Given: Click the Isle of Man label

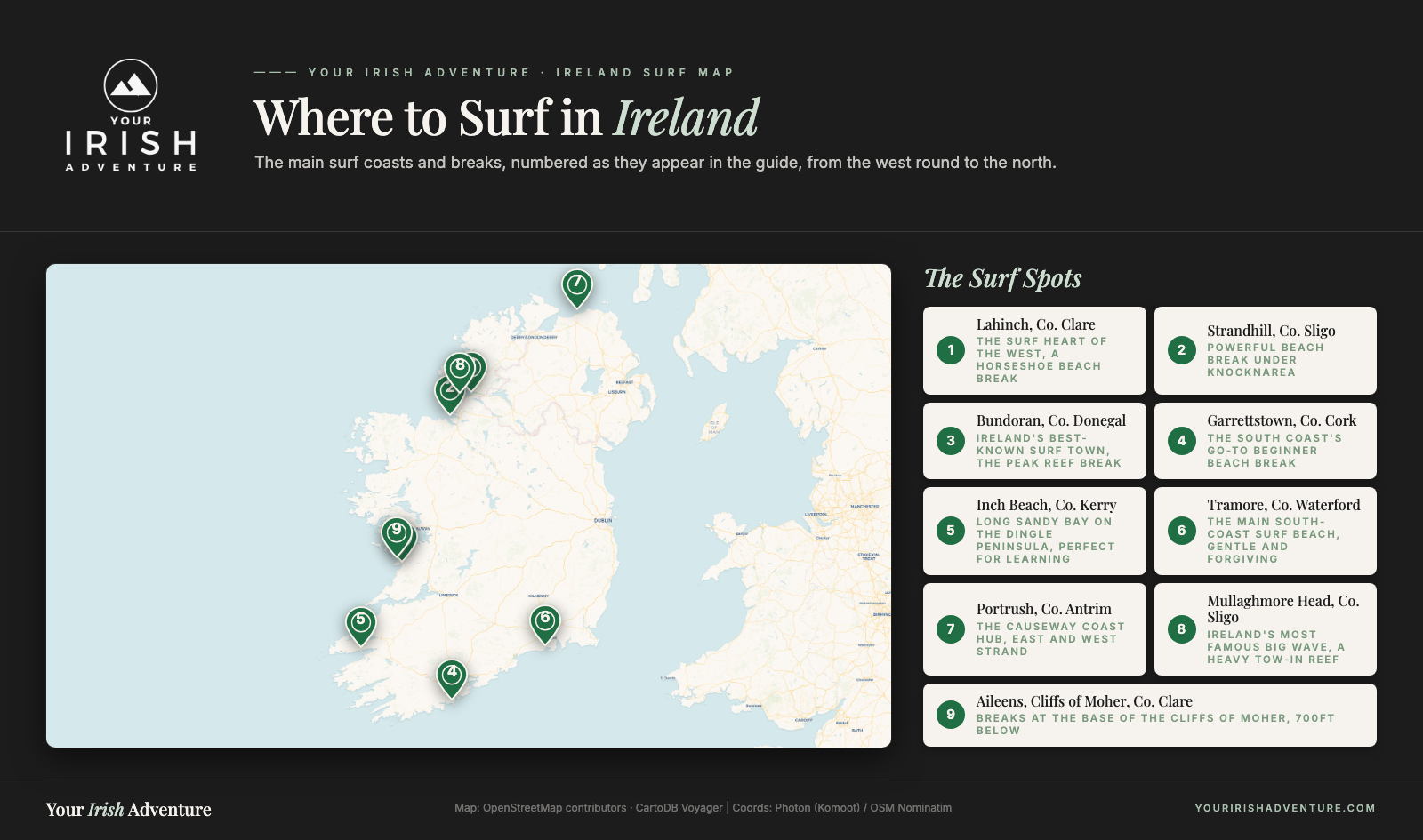Looking at the screenshot, I should click(714, 428).
